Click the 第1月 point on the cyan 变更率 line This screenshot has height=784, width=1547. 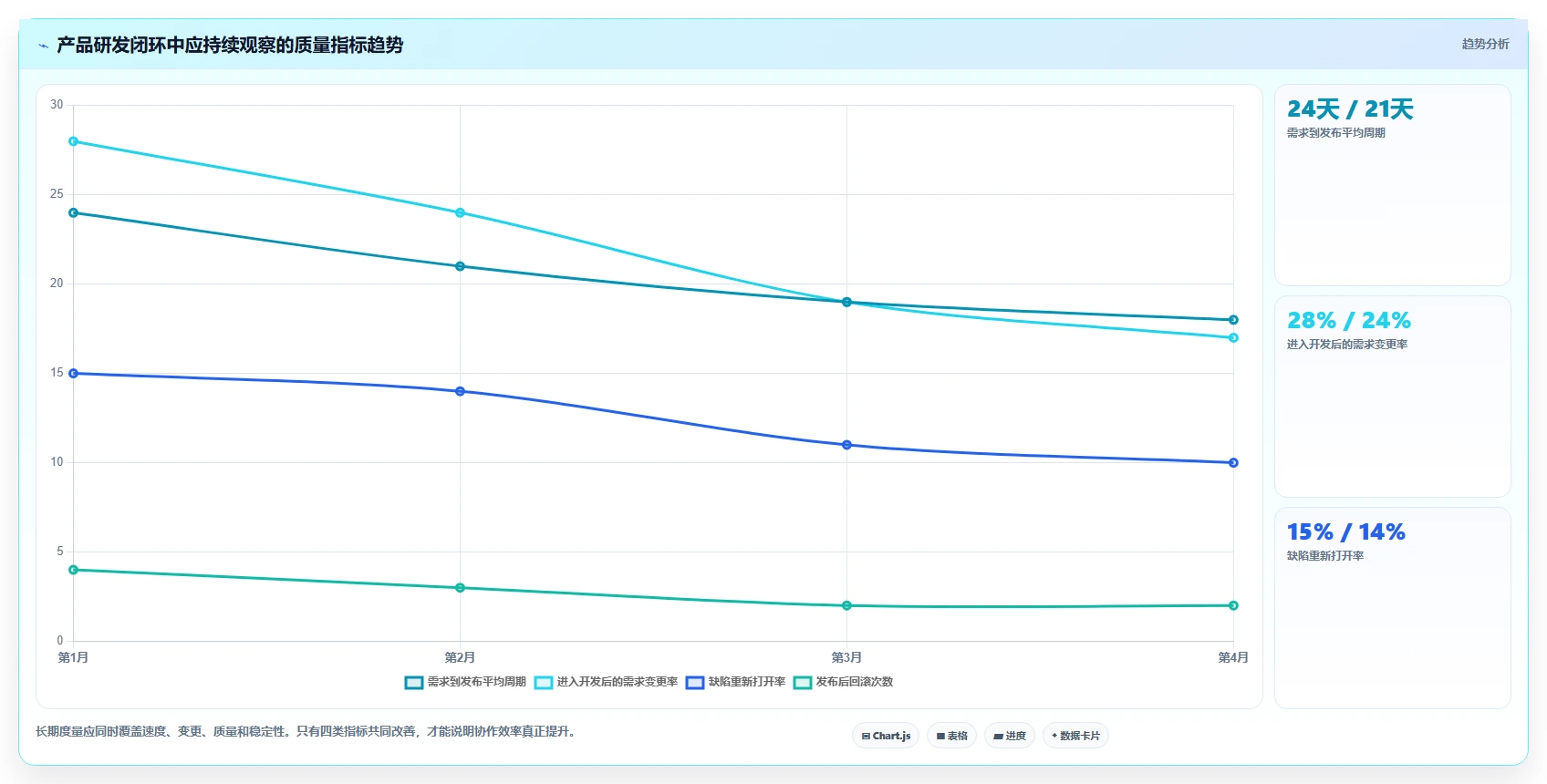74,141
